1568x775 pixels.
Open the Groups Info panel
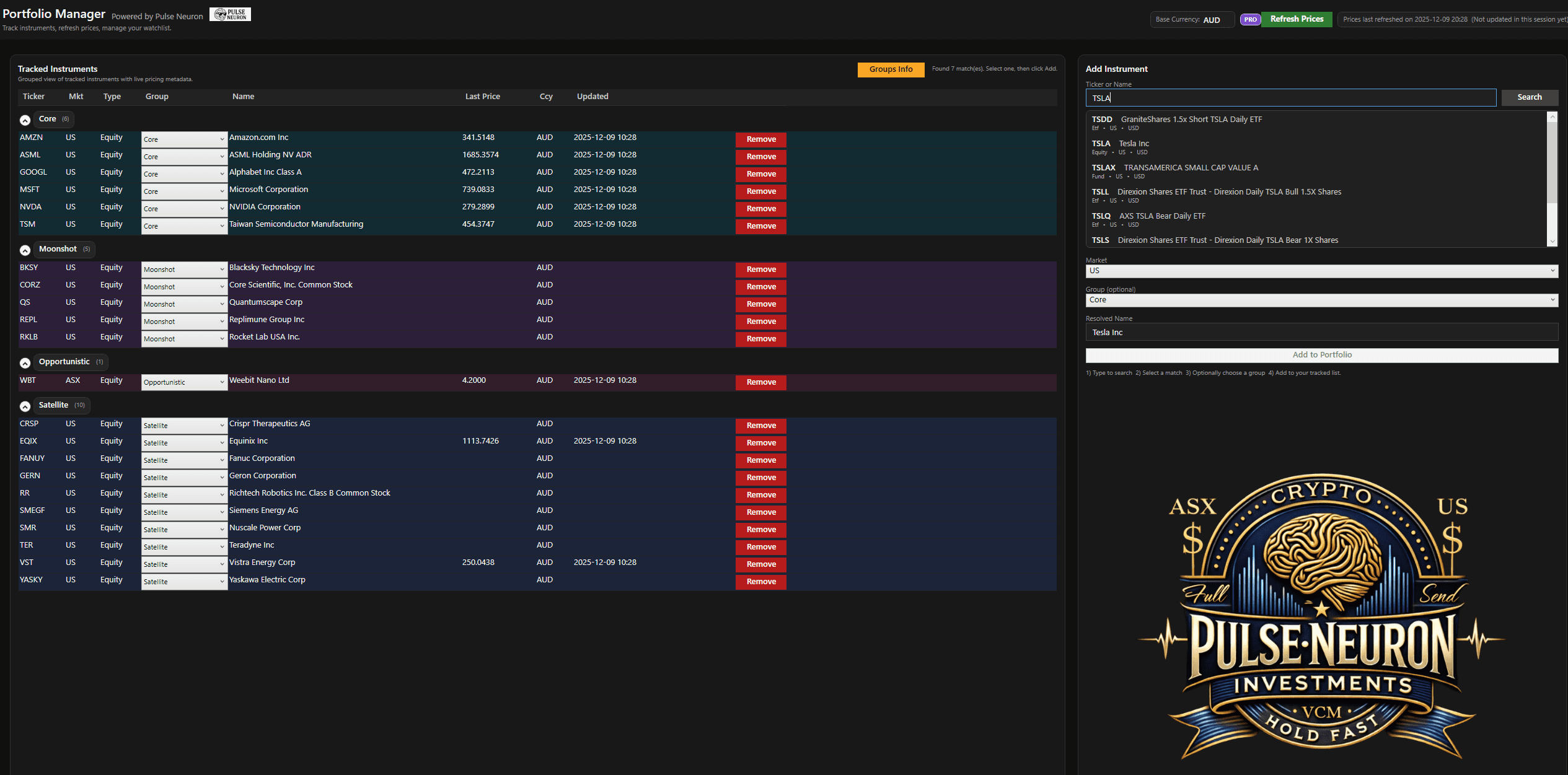[x=891, y=69]
